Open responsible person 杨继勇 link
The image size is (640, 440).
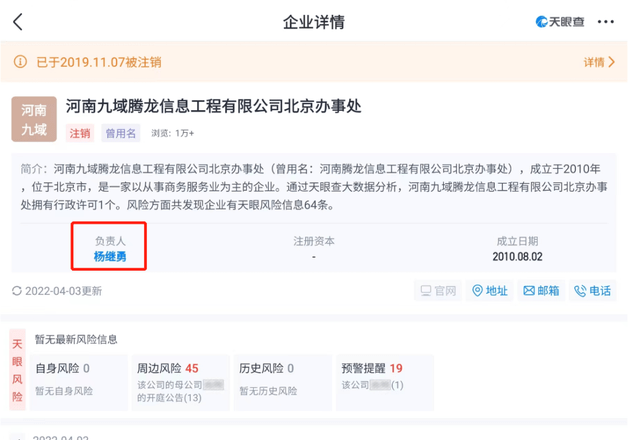coord(110,256)
